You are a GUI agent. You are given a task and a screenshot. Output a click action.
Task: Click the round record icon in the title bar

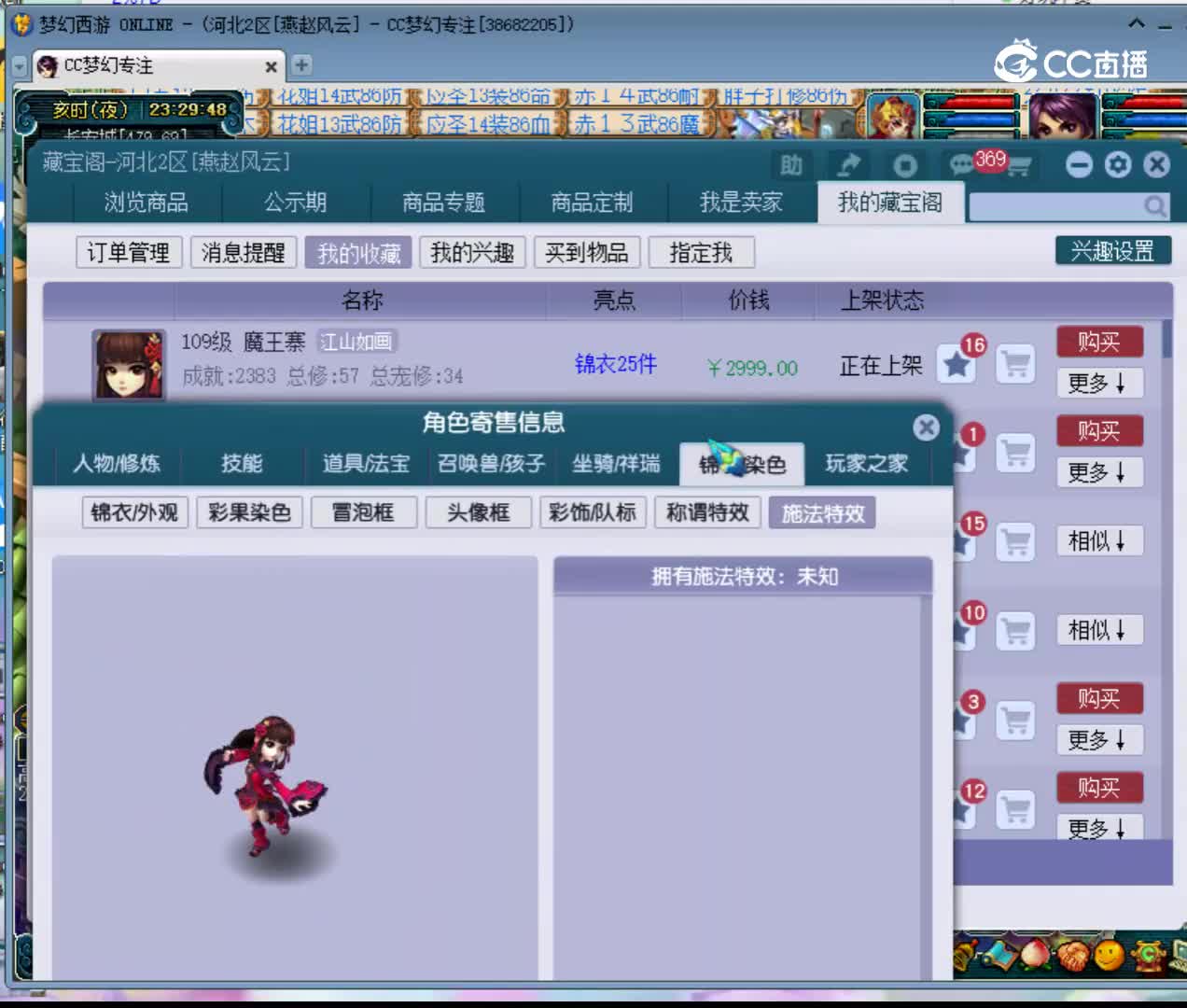click(x=904, y=166)
